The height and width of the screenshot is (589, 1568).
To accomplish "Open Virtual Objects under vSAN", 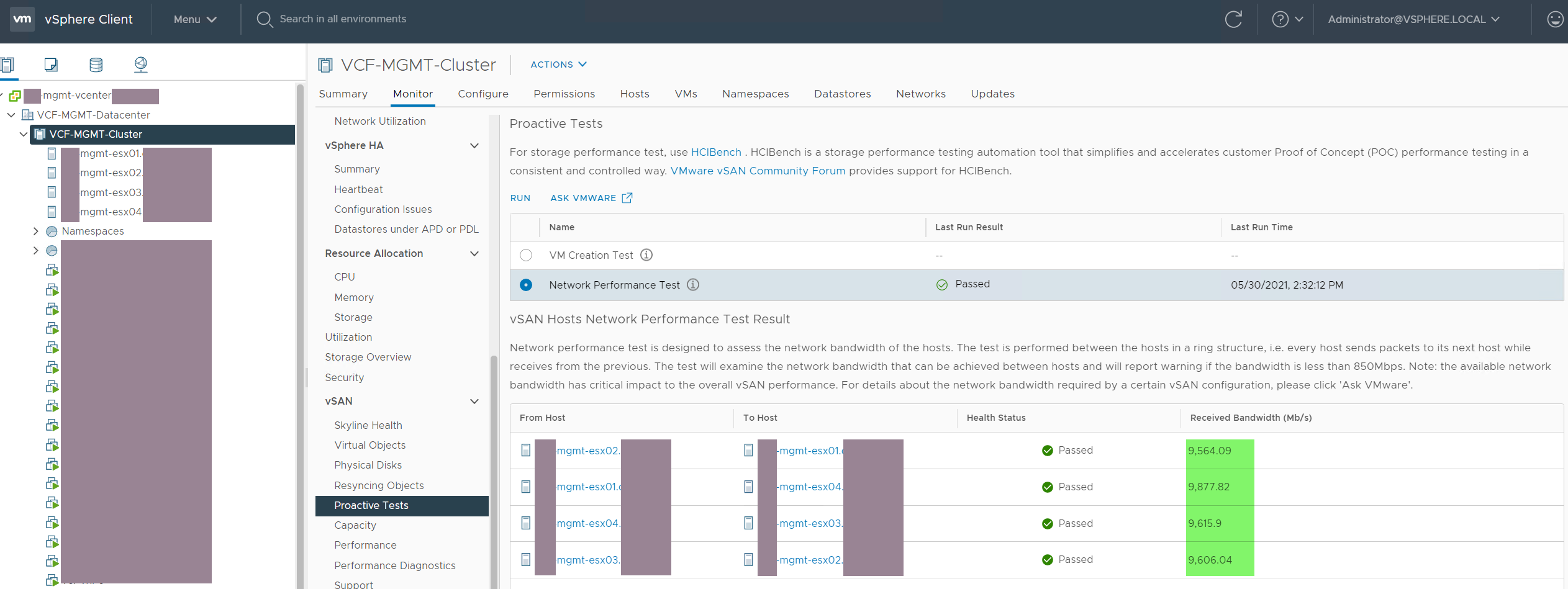I will coord(370,445).
